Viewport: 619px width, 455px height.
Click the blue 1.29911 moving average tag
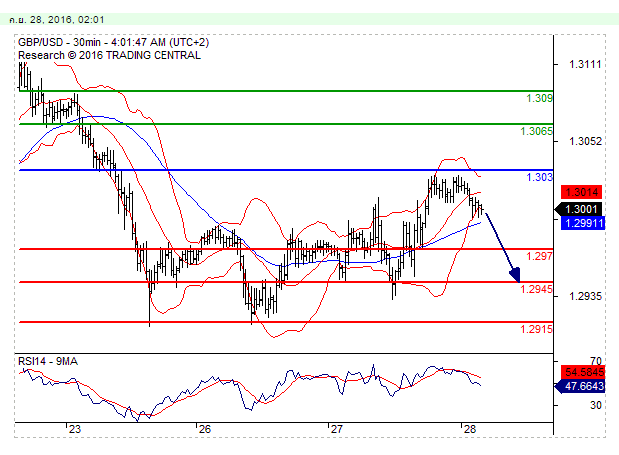point(583,223)
